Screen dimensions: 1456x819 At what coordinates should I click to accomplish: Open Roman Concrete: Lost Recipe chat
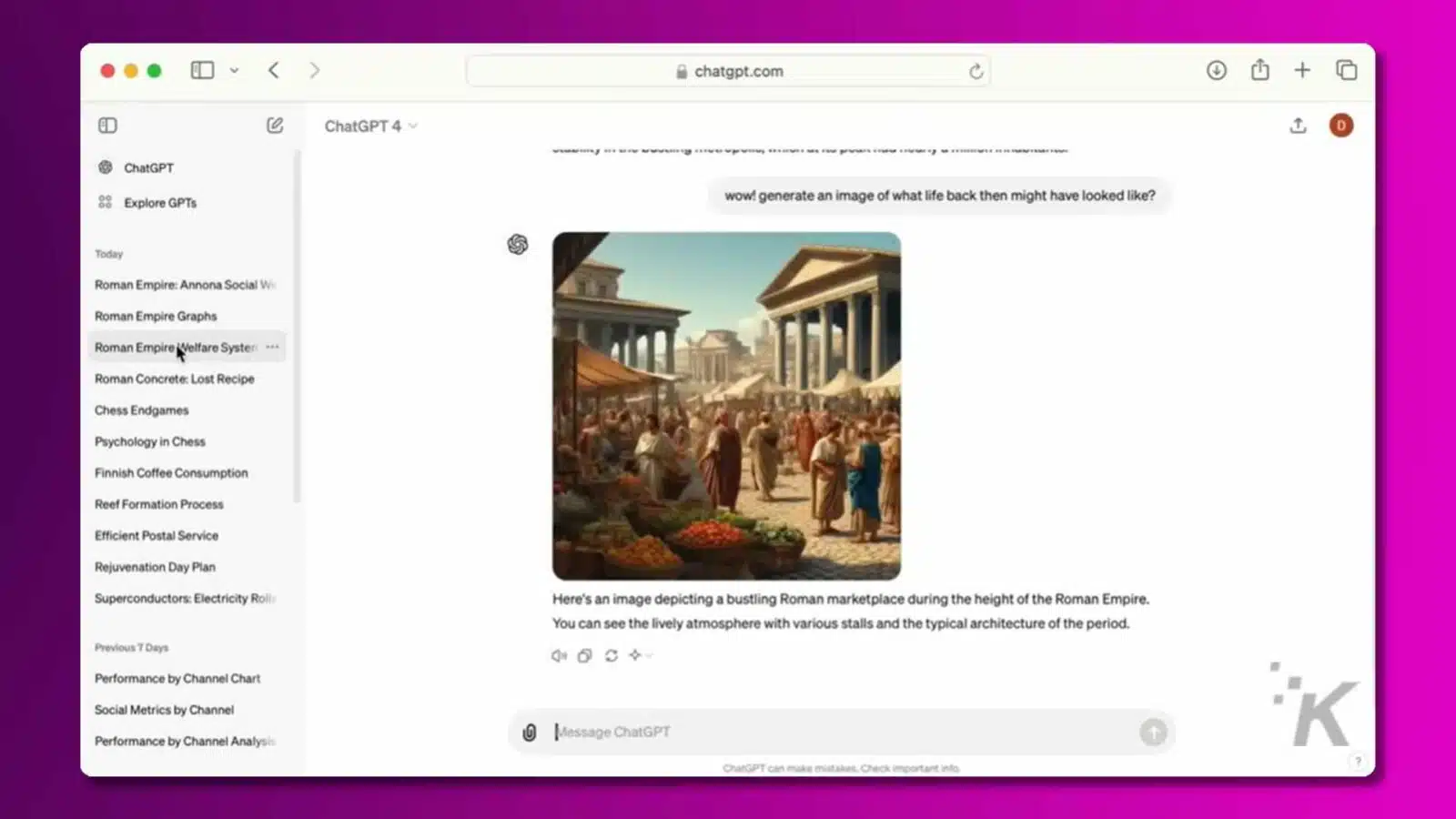click(175, 379)
